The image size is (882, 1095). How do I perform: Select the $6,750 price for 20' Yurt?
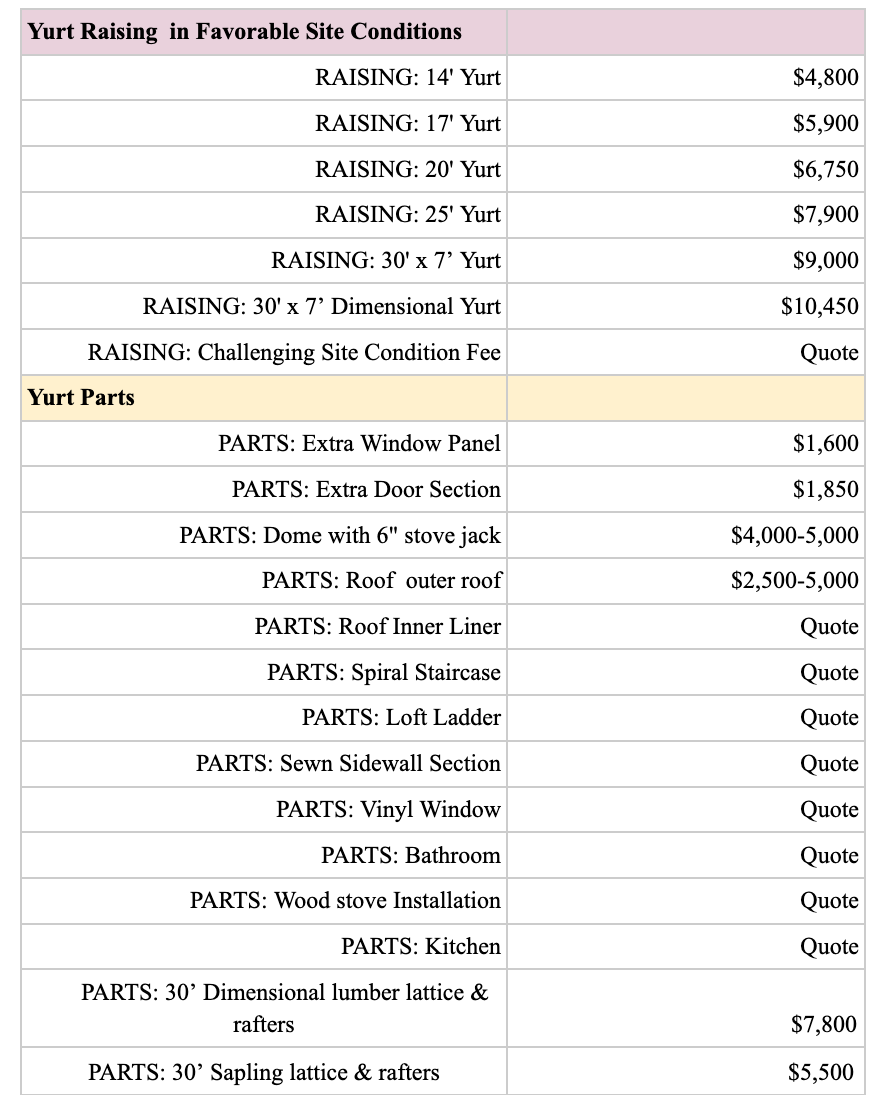tap(825, 169)
